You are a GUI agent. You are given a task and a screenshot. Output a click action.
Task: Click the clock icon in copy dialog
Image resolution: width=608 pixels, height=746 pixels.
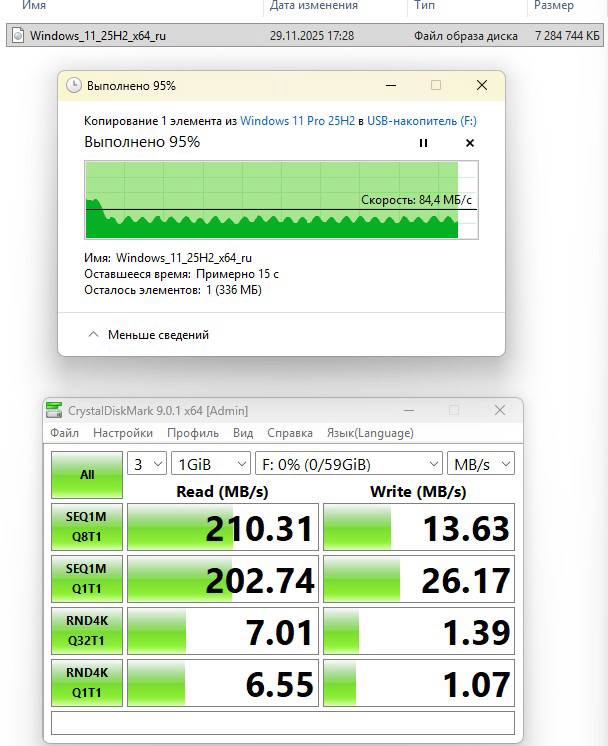click(x=73, y=86)
